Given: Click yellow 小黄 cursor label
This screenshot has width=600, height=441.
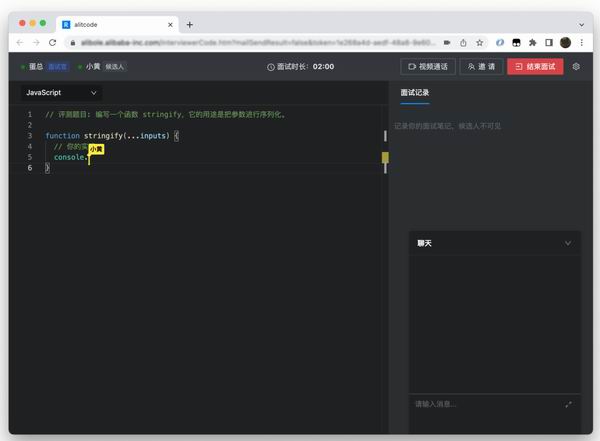Looking at the screenshot, I should [96, 149].
